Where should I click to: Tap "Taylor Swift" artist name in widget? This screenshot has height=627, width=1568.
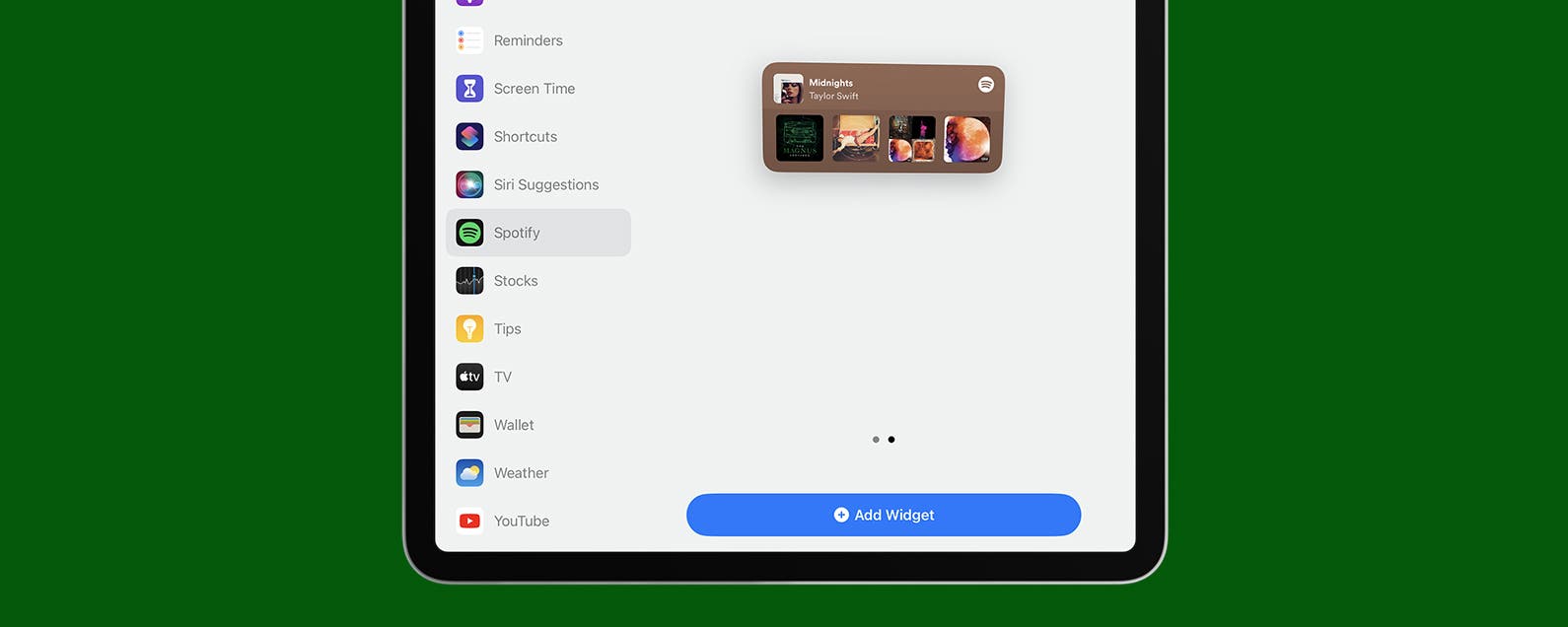pos(834,96)
